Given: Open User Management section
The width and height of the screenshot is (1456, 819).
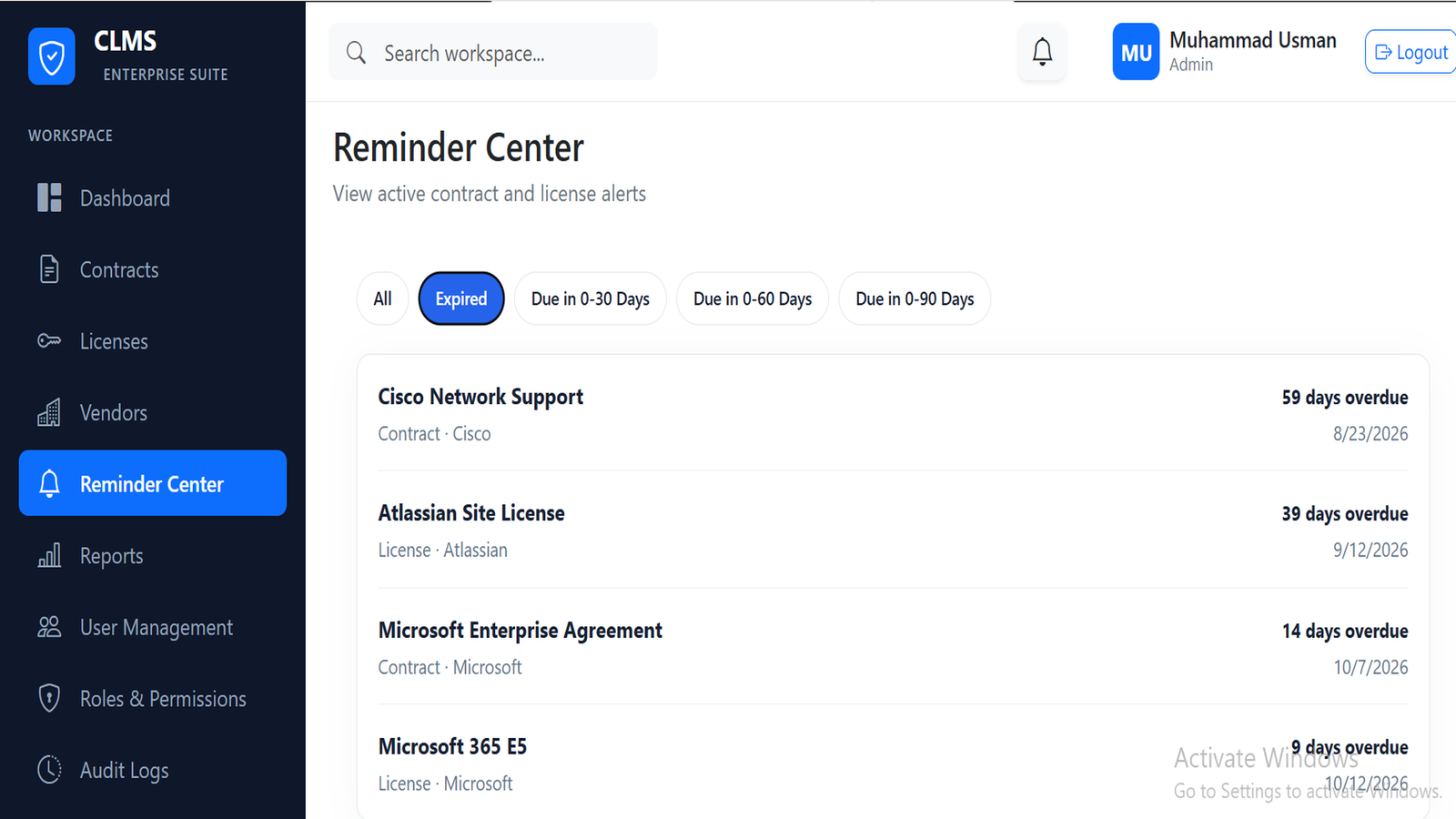Looking at the screenshot, I should click(x=153, y=627).
